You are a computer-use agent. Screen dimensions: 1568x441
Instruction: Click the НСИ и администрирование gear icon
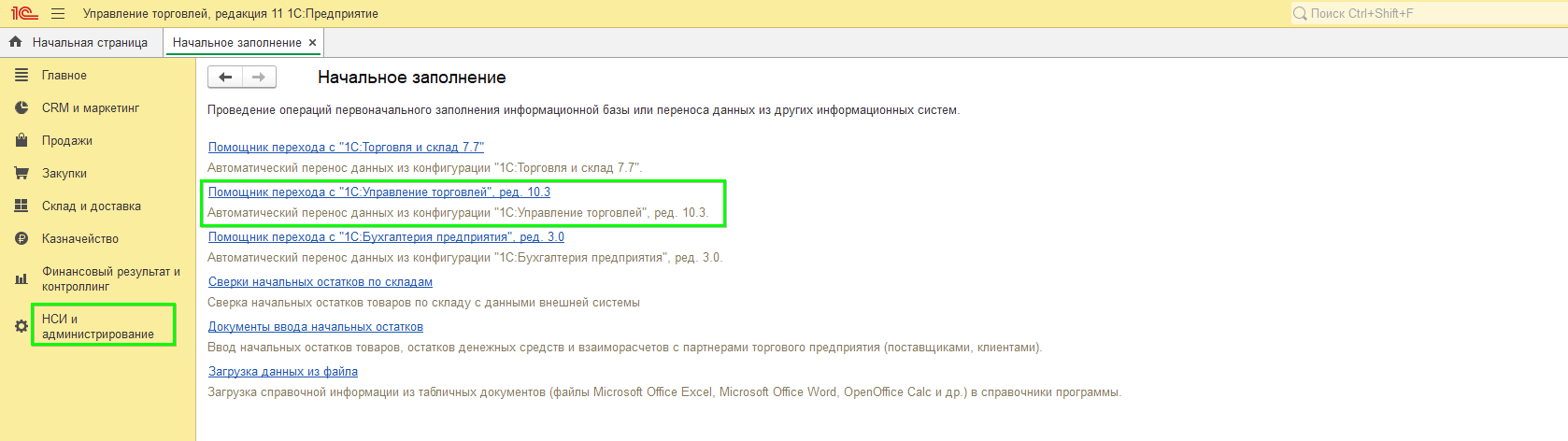21,326
